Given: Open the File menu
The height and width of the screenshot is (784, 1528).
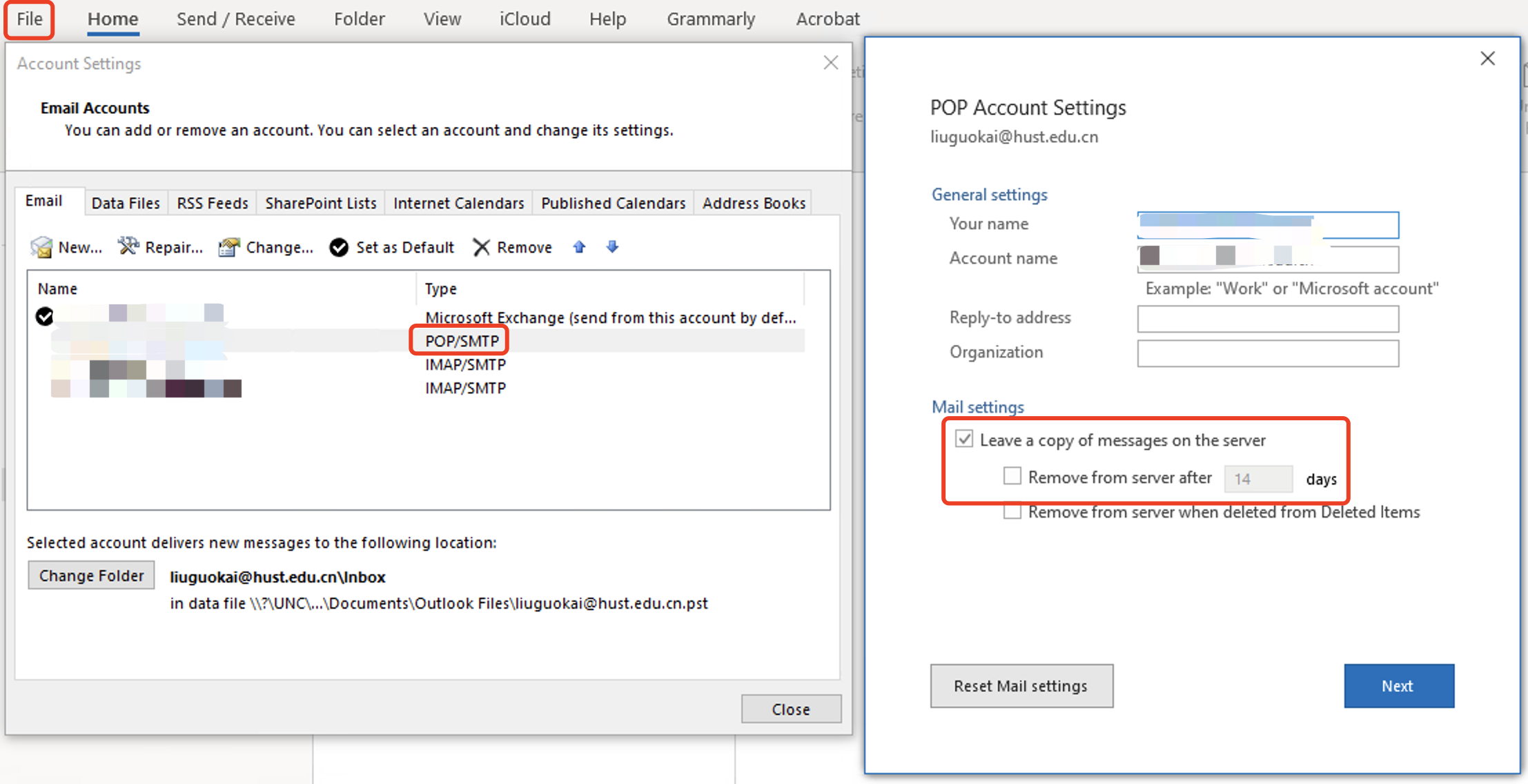Looking at the screenshot, I should (30, 19).
